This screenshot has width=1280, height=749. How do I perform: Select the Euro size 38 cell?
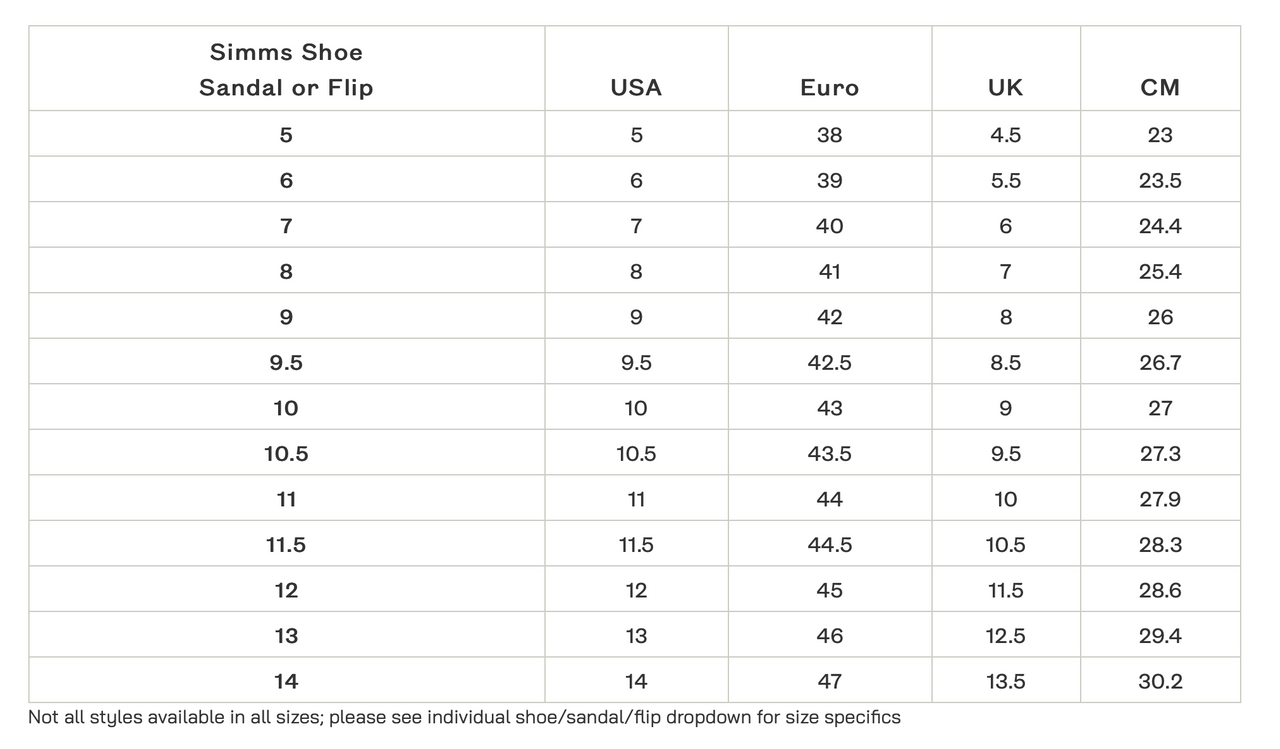tap(829, 135)
